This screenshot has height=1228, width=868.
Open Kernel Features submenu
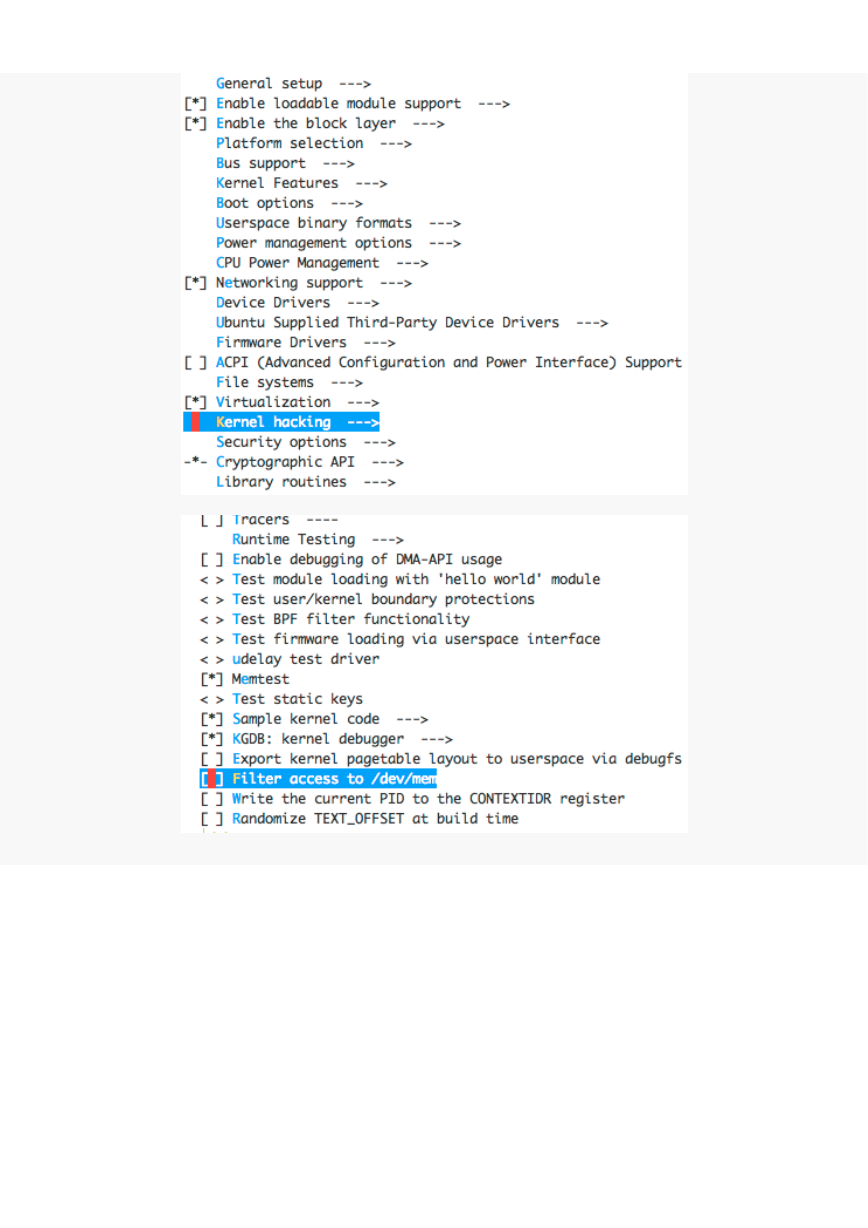[302, 184]
